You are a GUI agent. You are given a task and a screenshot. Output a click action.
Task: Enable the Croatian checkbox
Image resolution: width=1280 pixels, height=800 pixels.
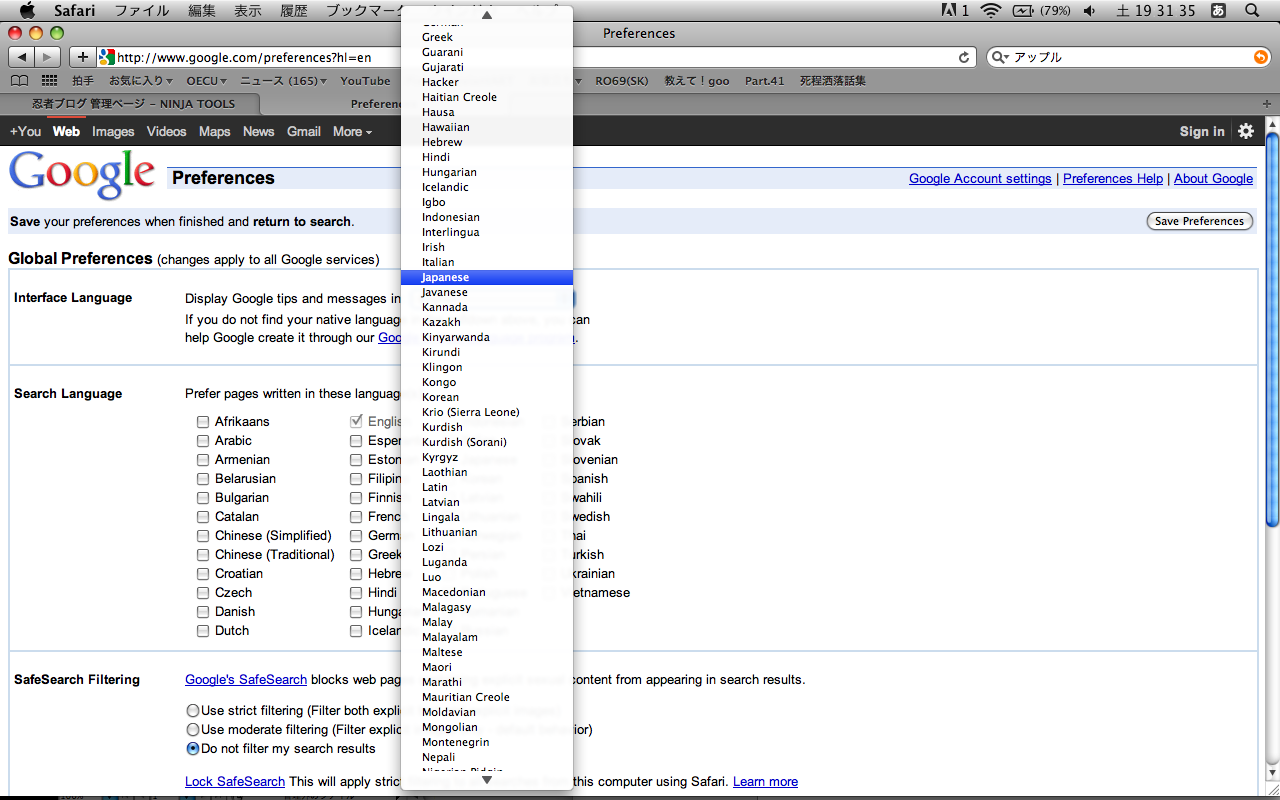coord(203,574)
